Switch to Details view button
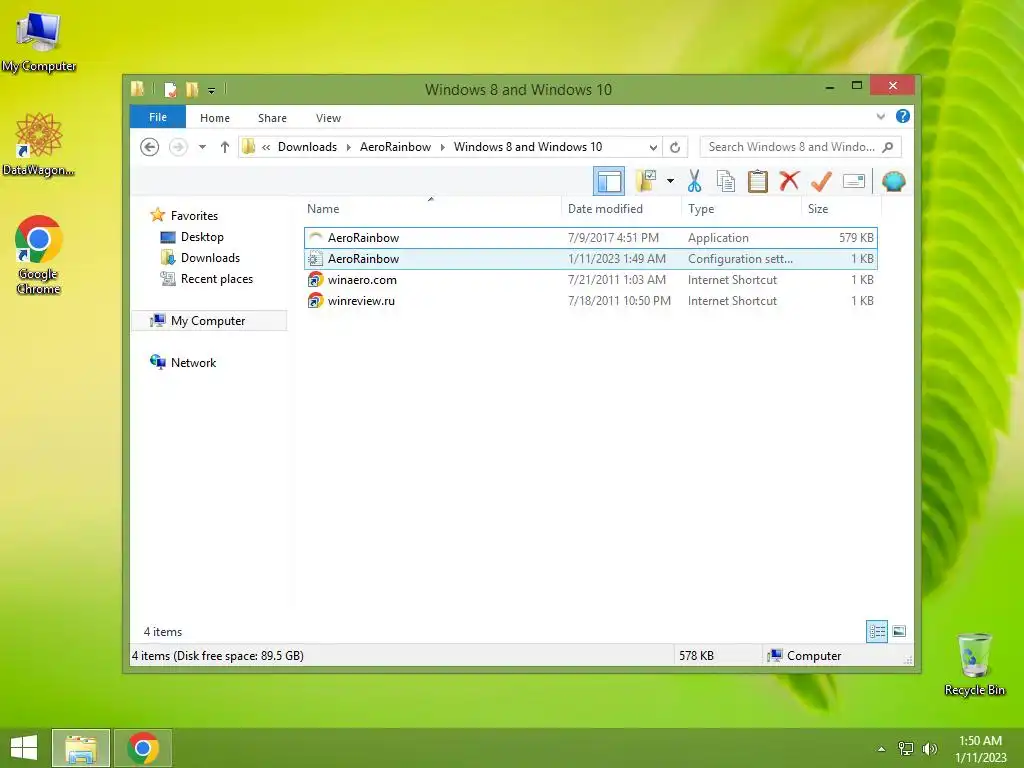The image size is (1024, 768). point(876,631)
